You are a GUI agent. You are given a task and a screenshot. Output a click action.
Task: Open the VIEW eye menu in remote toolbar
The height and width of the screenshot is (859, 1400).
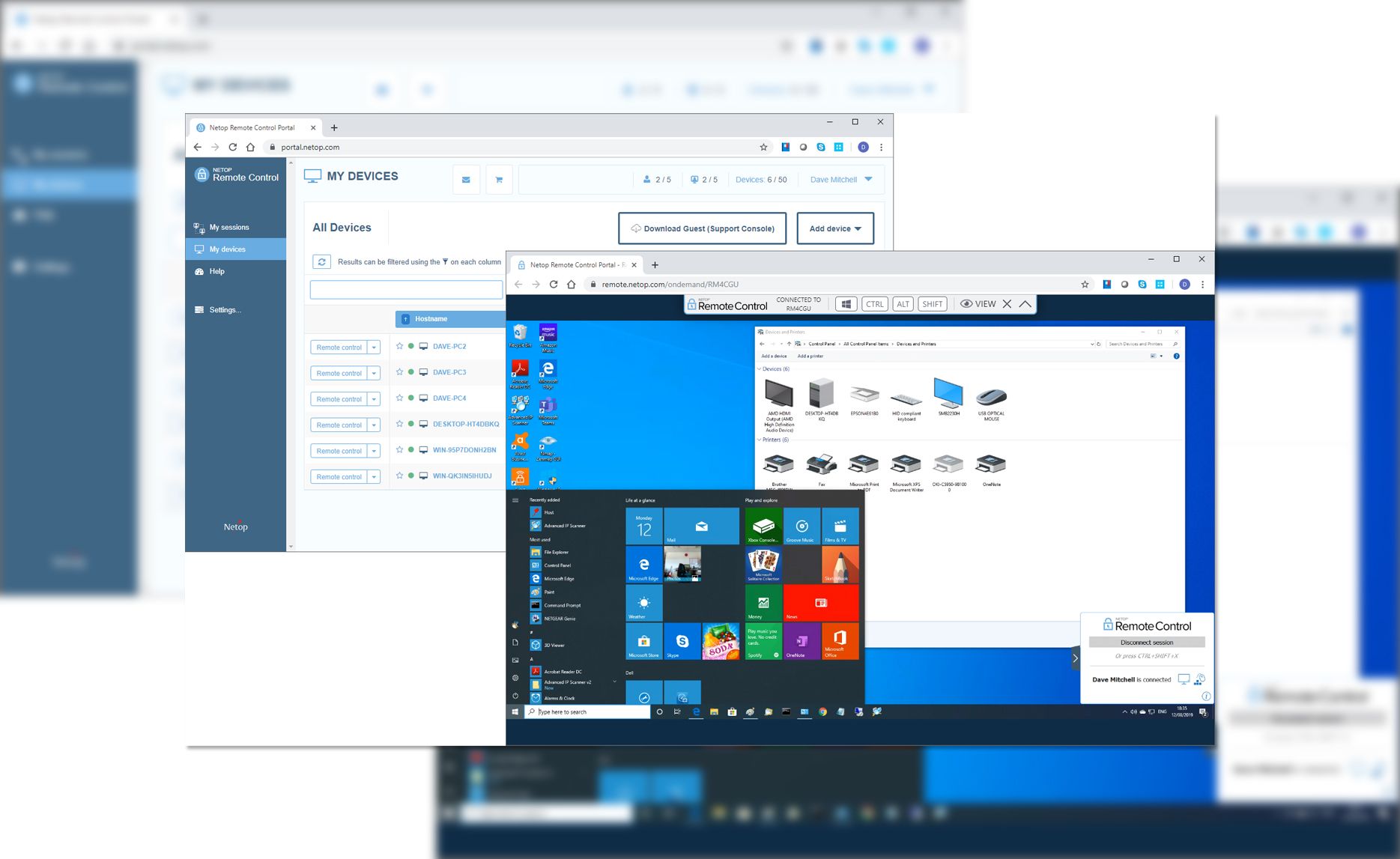[978, 304]
